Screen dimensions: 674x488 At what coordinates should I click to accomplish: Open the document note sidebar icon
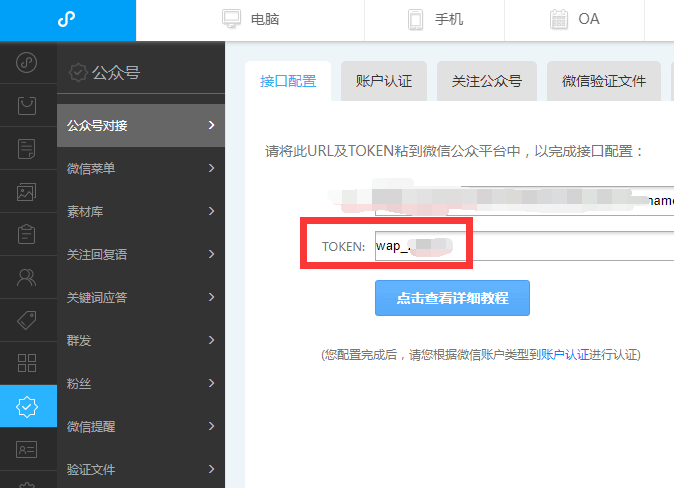(x=27, y=149)
